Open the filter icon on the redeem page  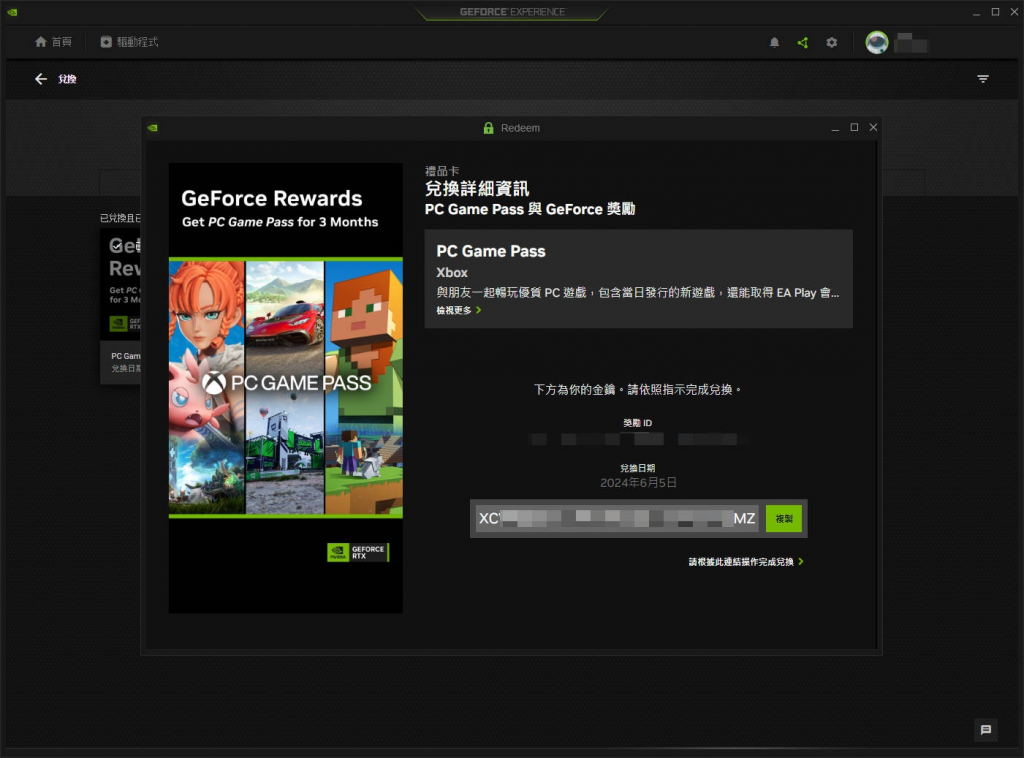pos(982,79)
